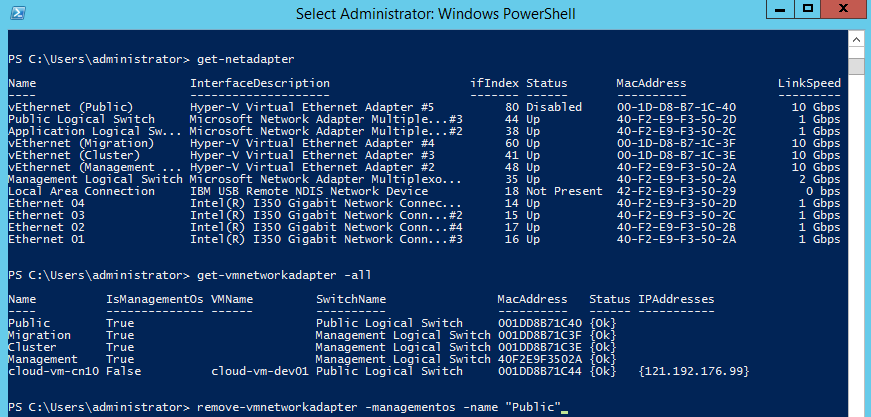Click MAC address 00-1D-D8-B7-1C-40

(x=676, y=107)
